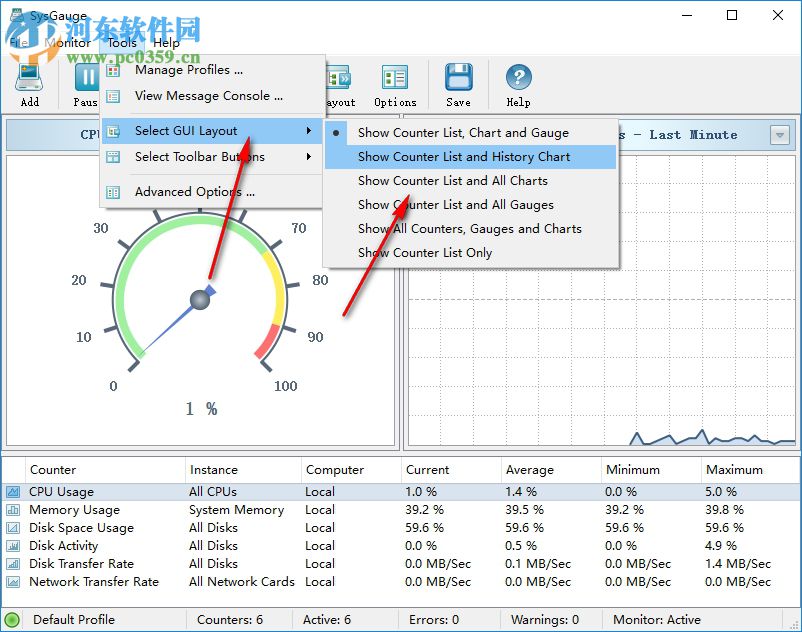Image resolution: width=802 pixels, height=632 pixels.
Task: Open the Options toolbar icon
Action: tap(395, 80)
